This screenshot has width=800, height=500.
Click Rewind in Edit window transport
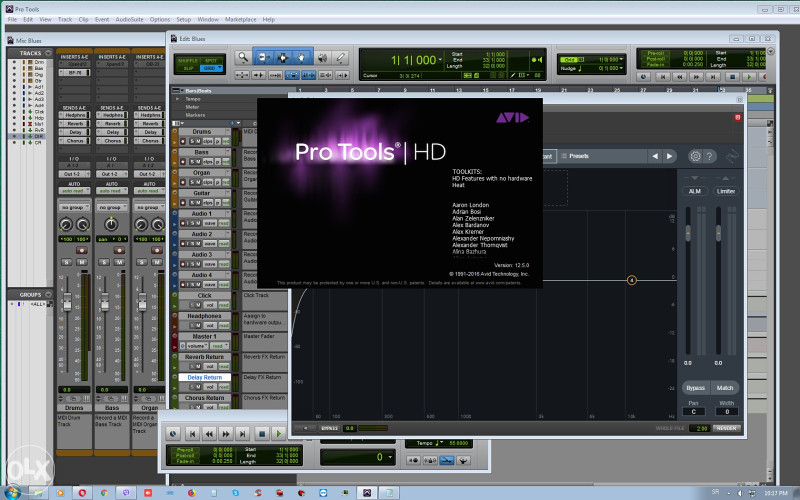coord(680,77)
